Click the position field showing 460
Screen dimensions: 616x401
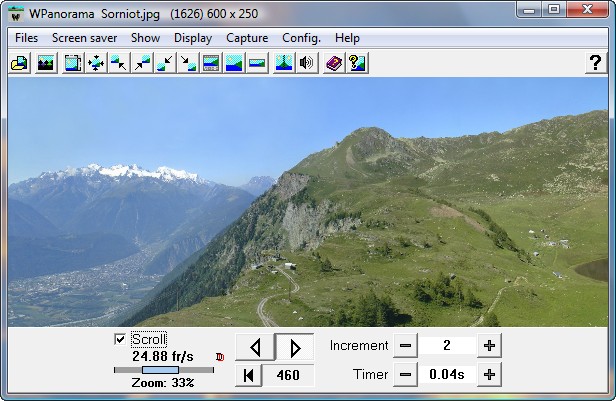click(288, 375)
